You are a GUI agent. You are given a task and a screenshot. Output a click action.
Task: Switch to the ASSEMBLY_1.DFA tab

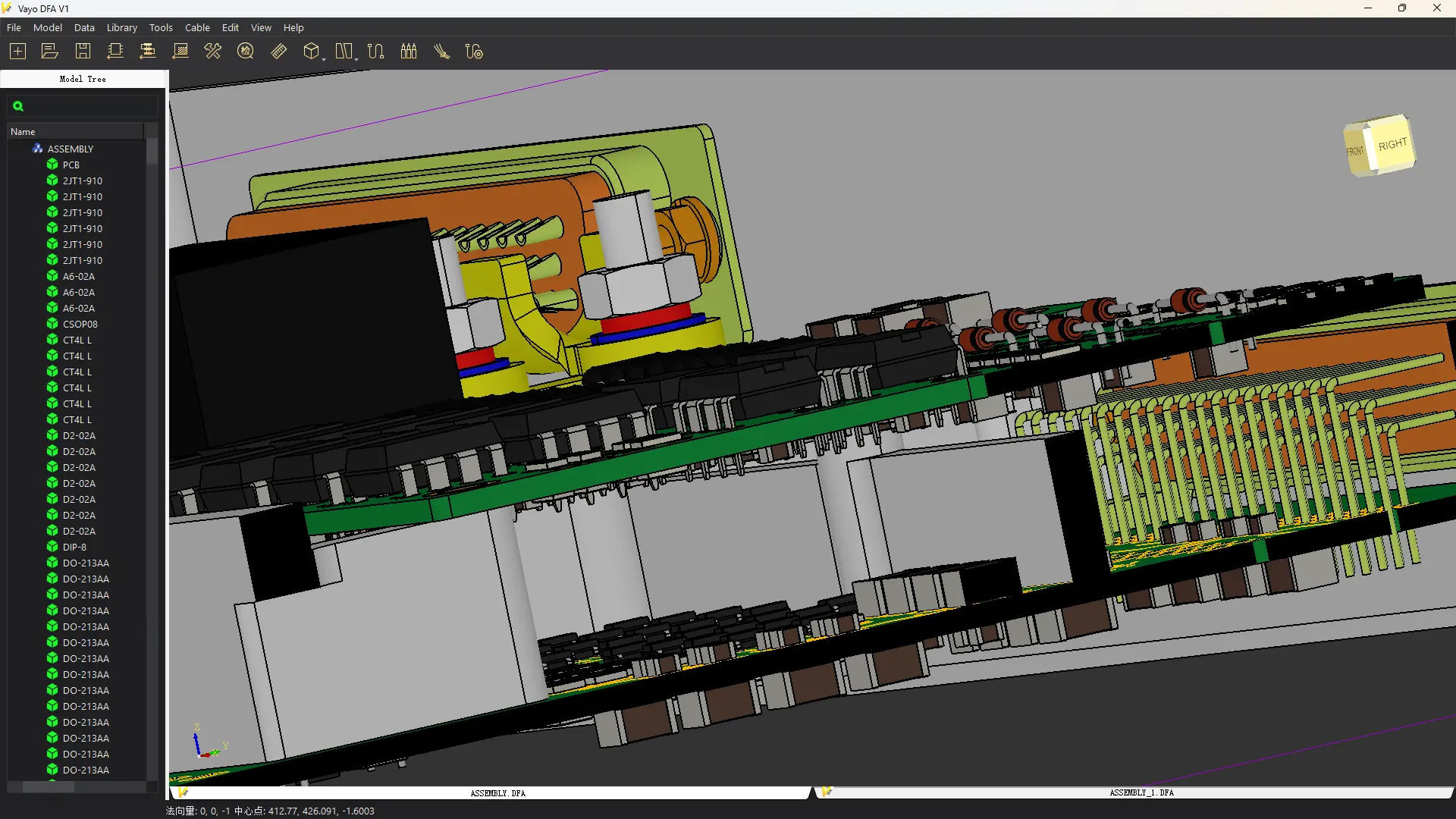1141,792
